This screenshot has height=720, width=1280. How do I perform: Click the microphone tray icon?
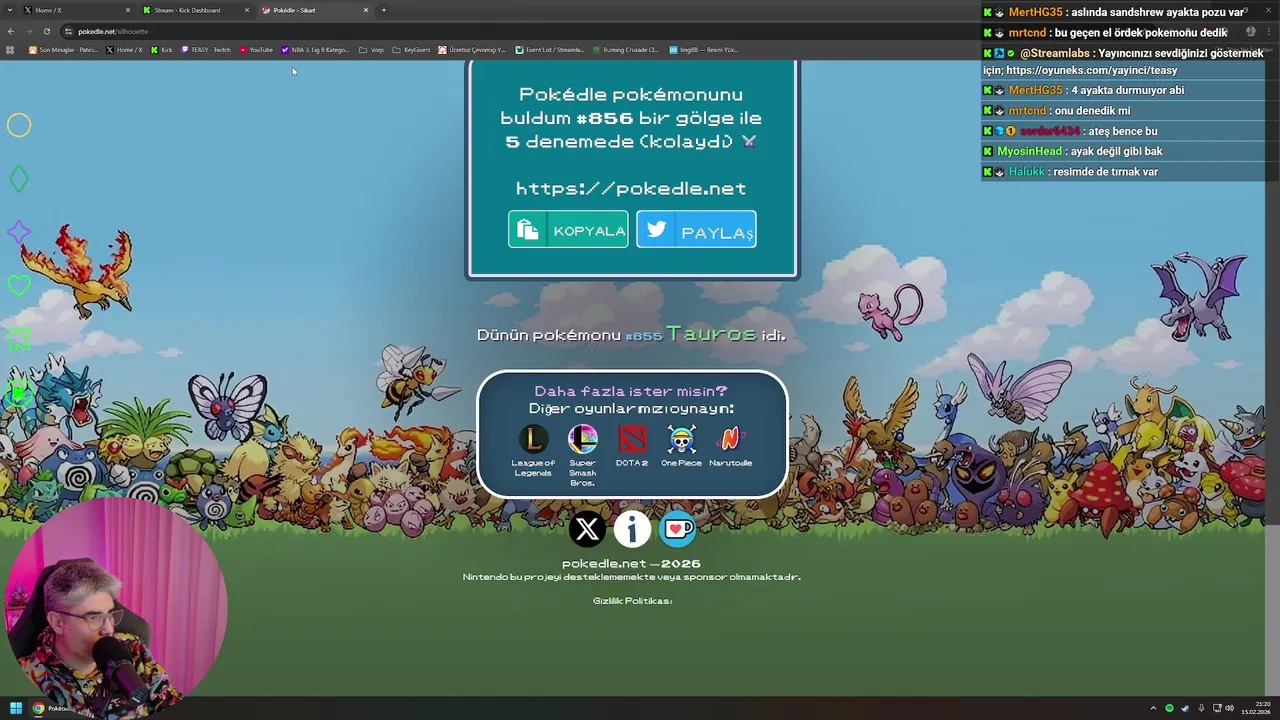[x=1201, y=708]
